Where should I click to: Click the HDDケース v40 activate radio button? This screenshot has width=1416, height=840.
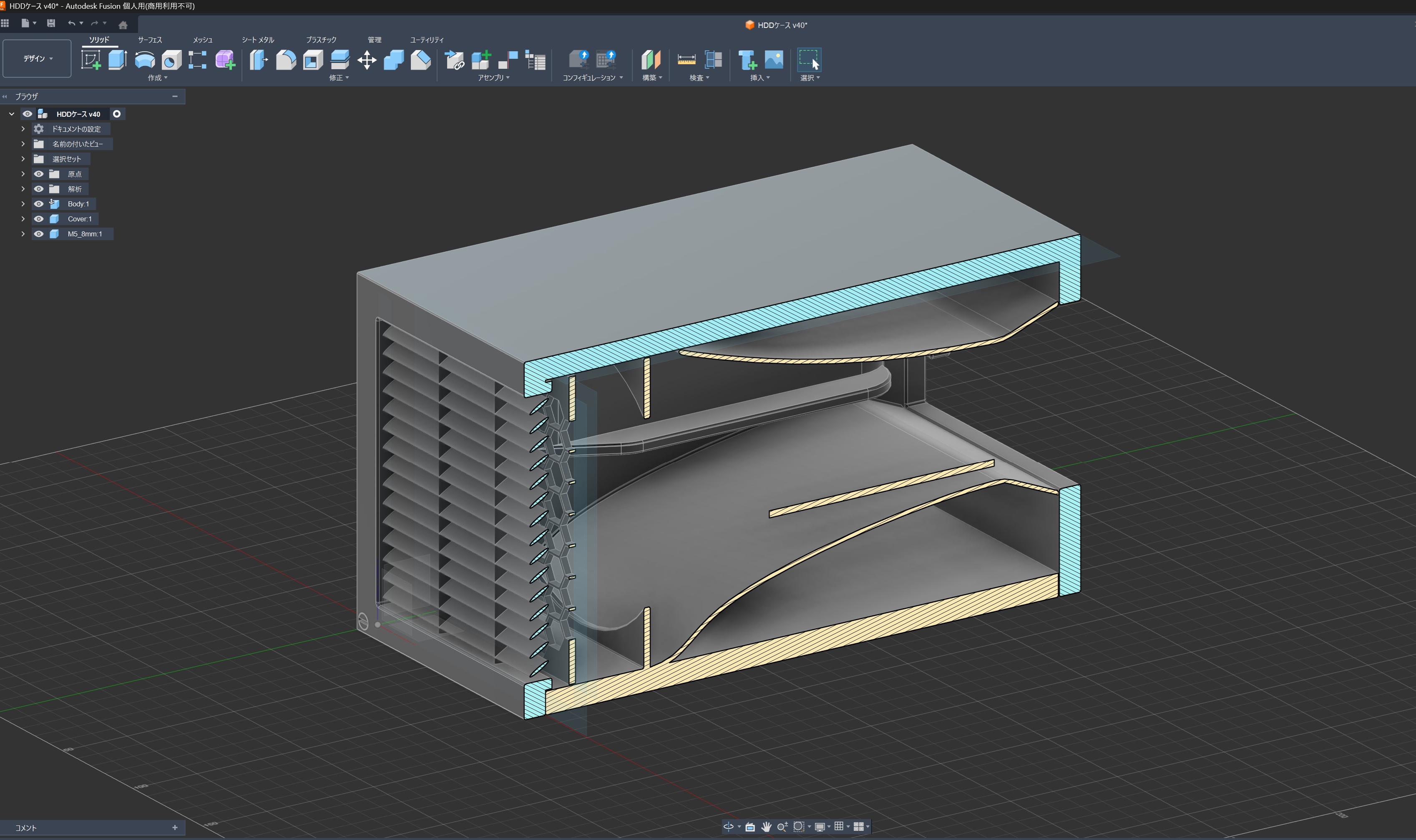click(x=117, y=114)
